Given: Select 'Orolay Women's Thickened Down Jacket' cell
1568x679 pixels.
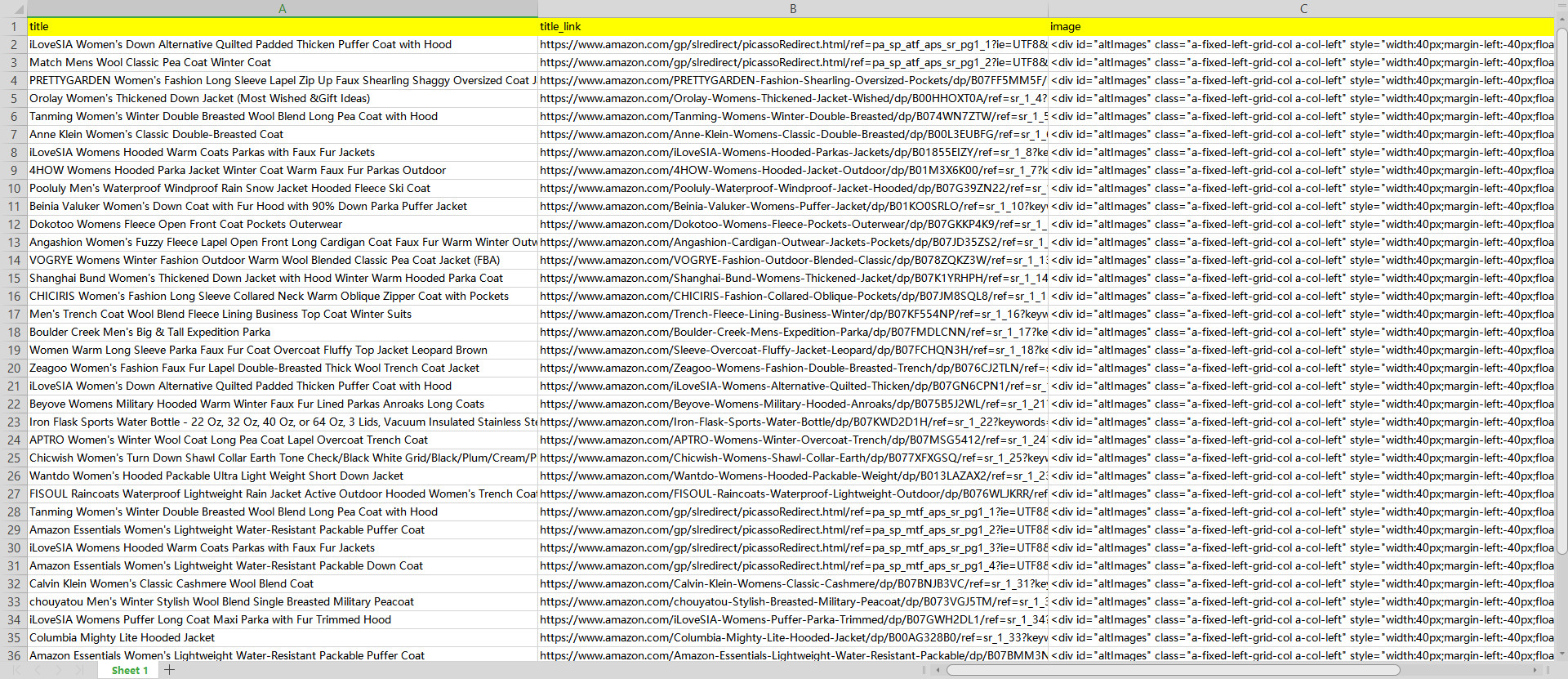Looking at the screenshot, I should coord(282,98).
